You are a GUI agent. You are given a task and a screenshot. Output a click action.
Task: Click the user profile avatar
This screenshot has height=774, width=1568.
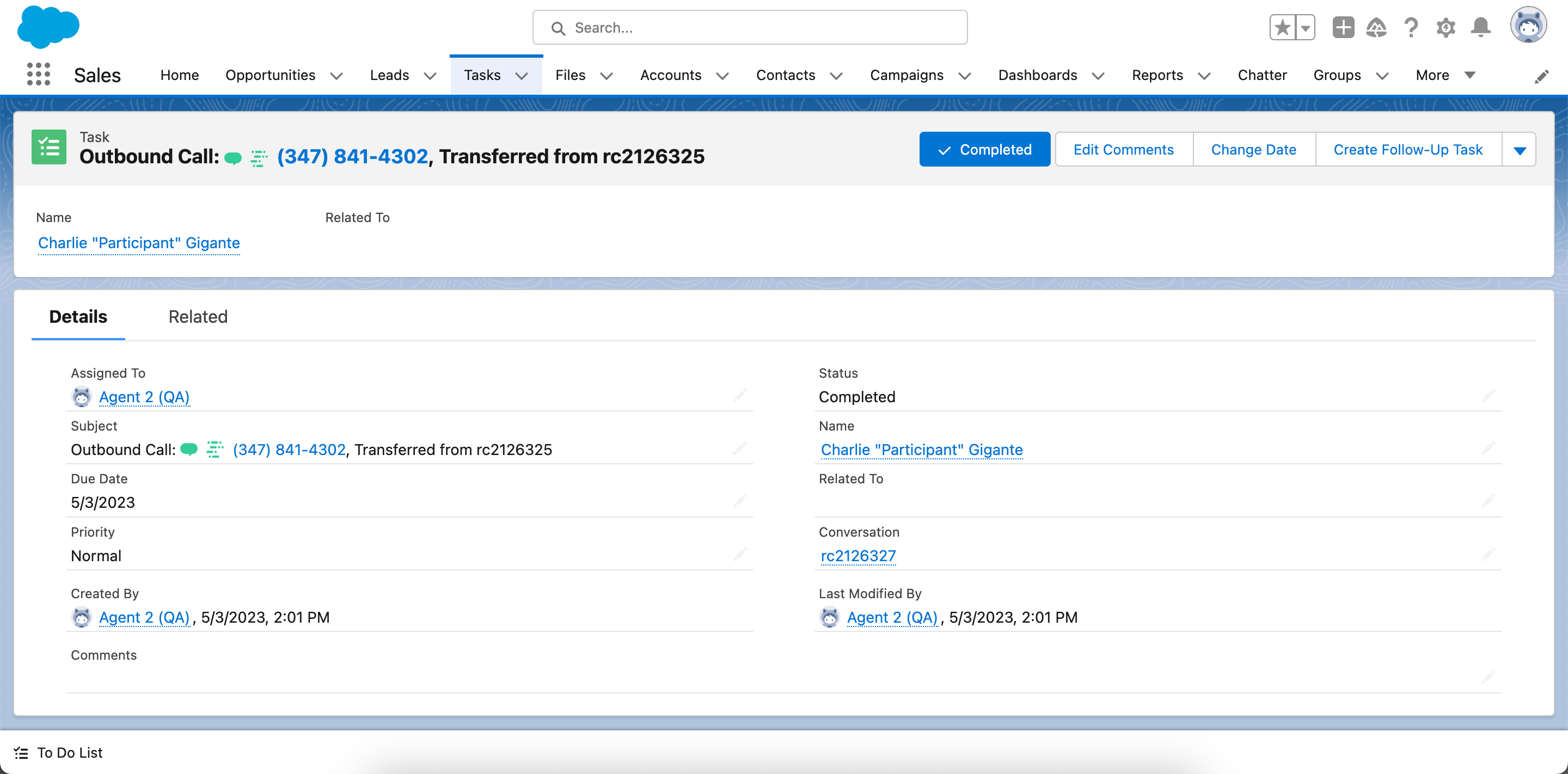tap(1528, 26)
